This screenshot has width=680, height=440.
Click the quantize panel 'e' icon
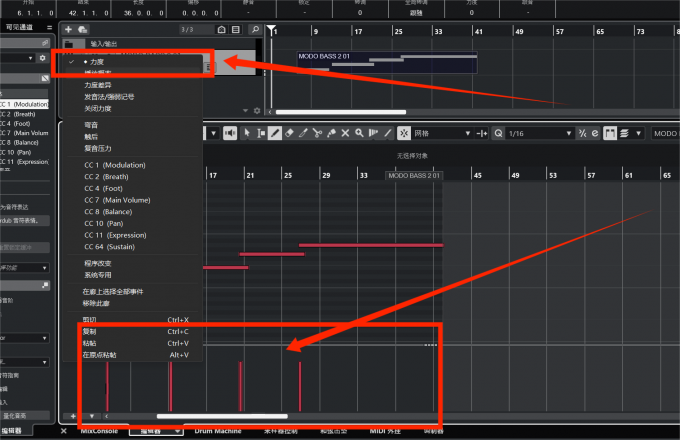click(595, 133)
